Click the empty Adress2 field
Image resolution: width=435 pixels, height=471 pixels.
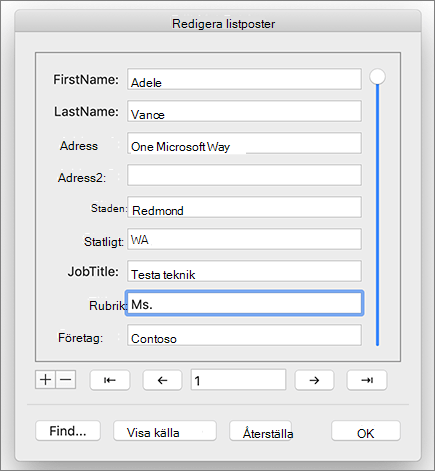(244, 175)
